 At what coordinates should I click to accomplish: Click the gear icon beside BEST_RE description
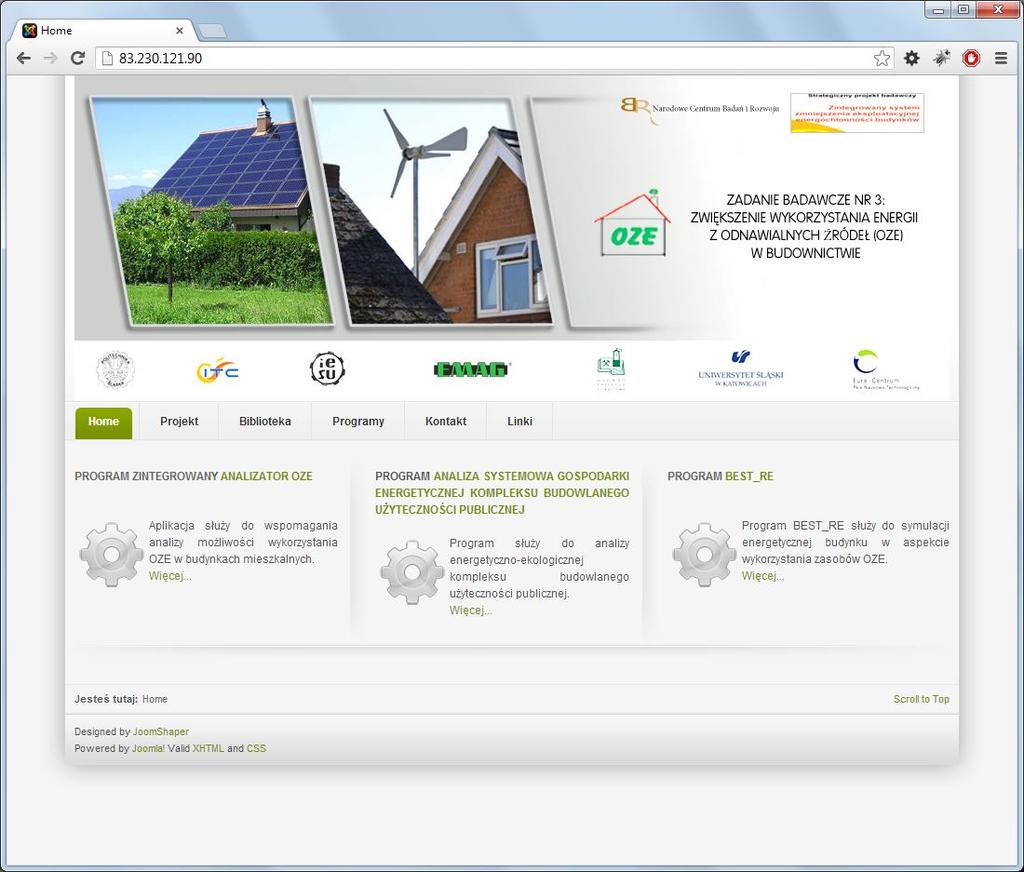(x=704, y=555)
